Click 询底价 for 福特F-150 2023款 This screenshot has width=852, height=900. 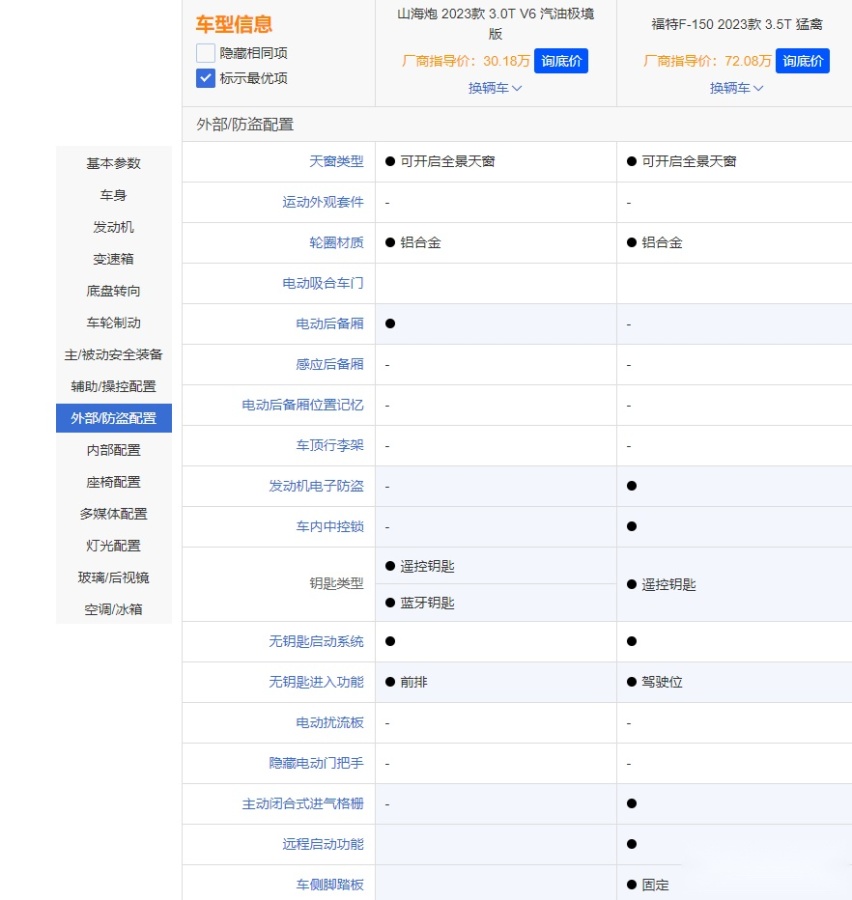coord(802,61)
